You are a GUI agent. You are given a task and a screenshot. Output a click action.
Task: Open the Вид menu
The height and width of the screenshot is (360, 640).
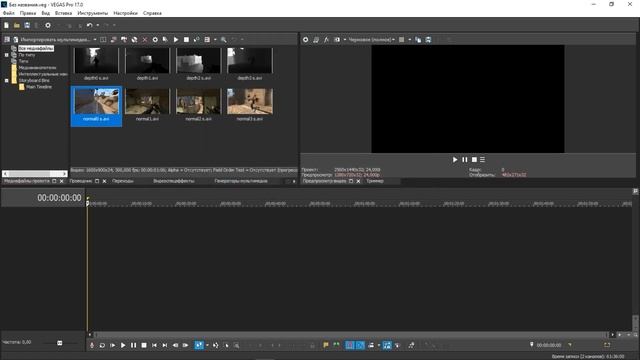coord(46,13)
